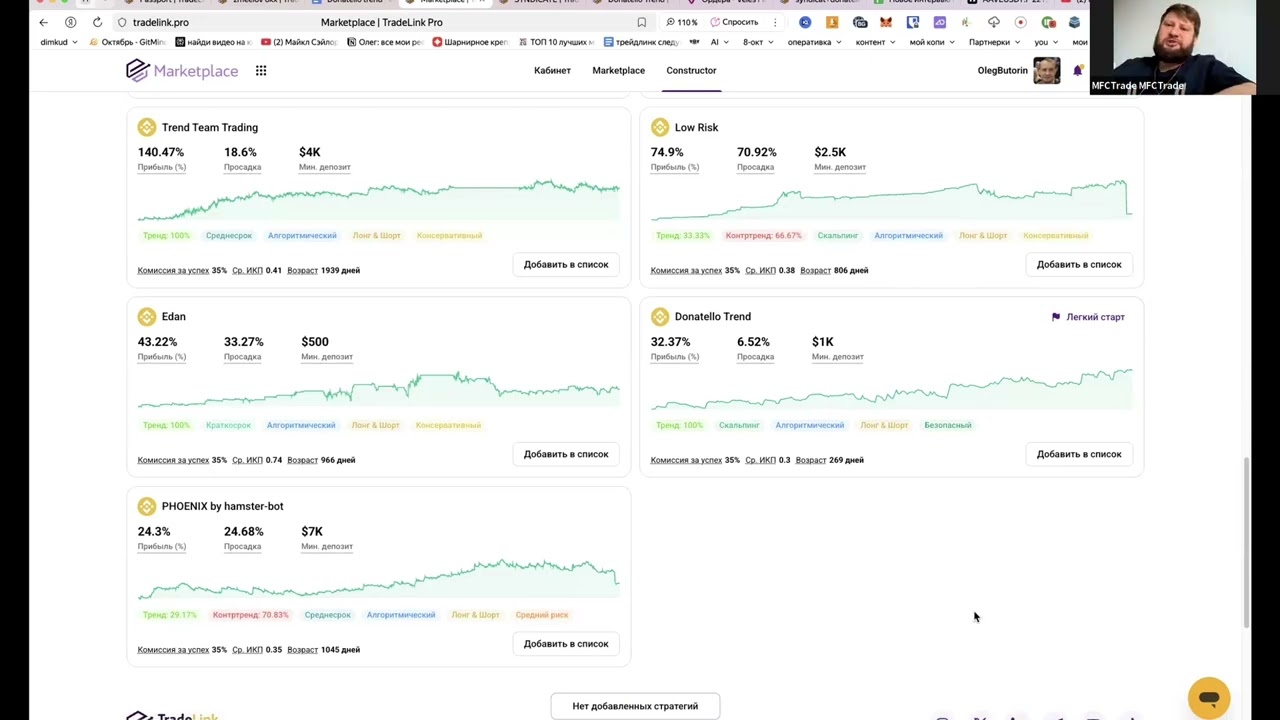Expand the dimkud bookmarks folder
The height and width of the screenshot is (720, 1280).
(x=59, y=42)
